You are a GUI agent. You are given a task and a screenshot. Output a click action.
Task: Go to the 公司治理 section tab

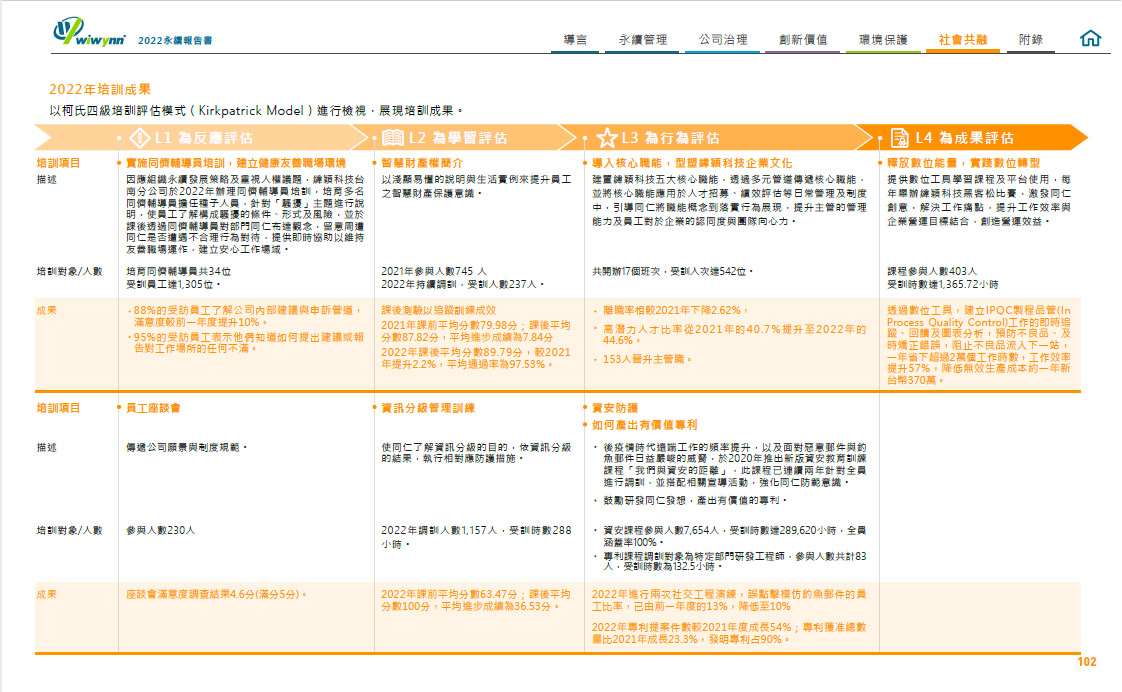click(722, 40)
